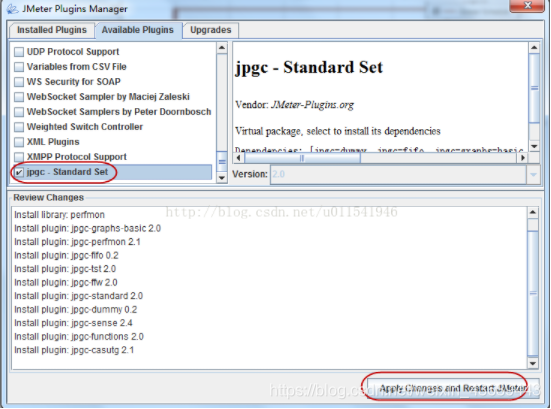Tick the Variables from CSV File checkbox
Viewport: 551px width, 409px height.
click(x=19, y=67)
